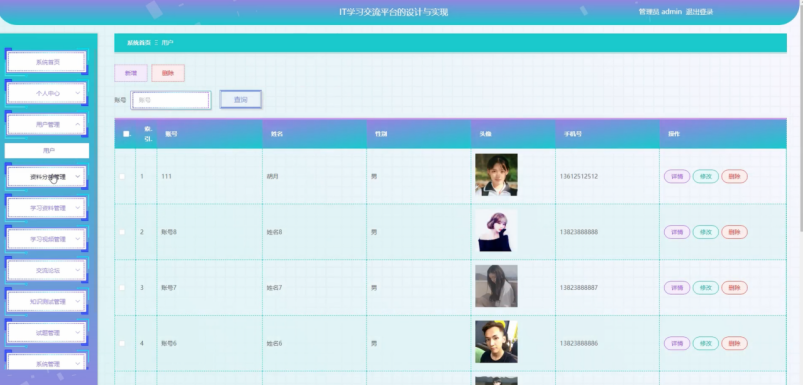Open 详情 for user 账号7
Viewport: 803px width, 385px height.
(677, 288)
